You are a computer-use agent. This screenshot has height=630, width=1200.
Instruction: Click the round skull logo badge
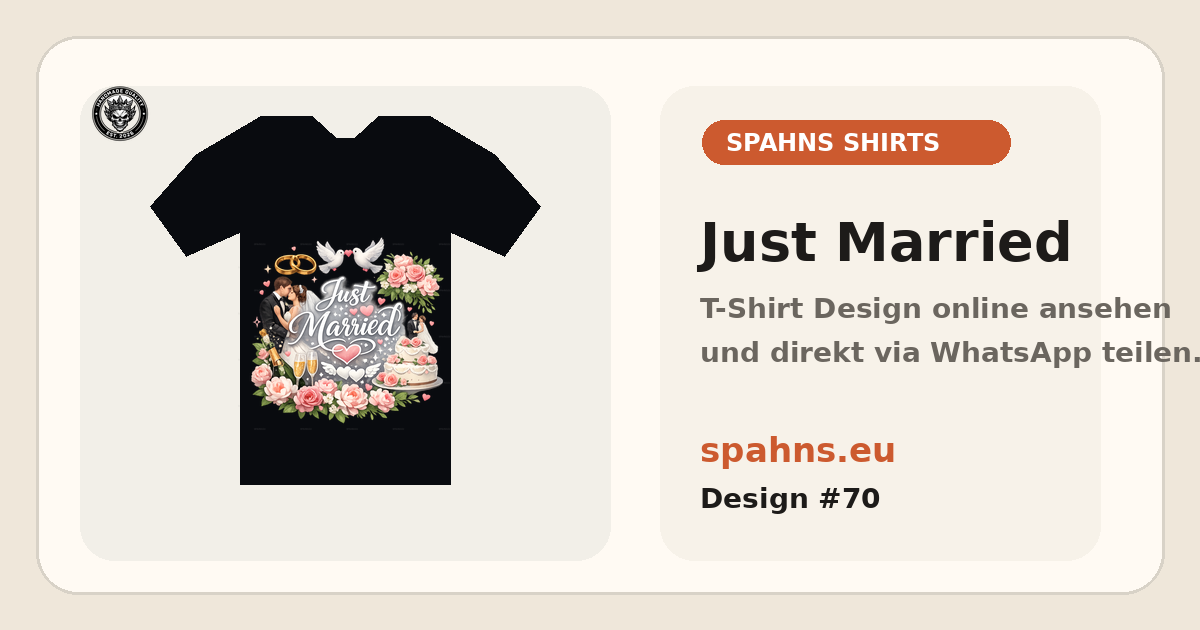[x=120, y=113]
